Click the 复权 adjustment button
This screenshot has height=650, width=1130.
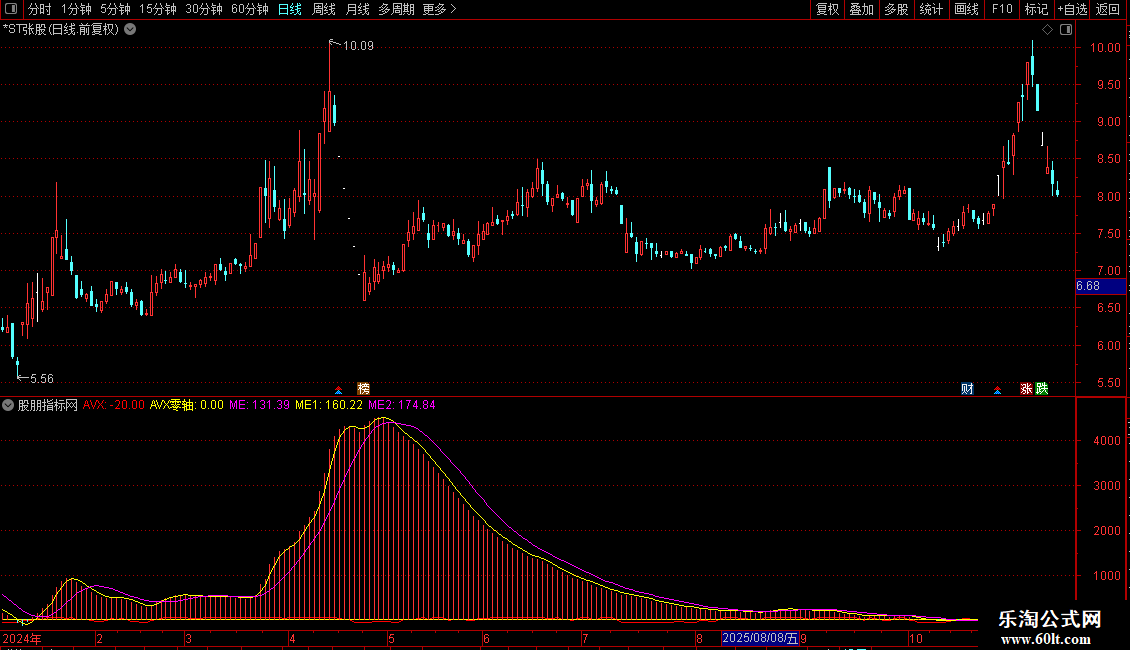pos(827,9)
